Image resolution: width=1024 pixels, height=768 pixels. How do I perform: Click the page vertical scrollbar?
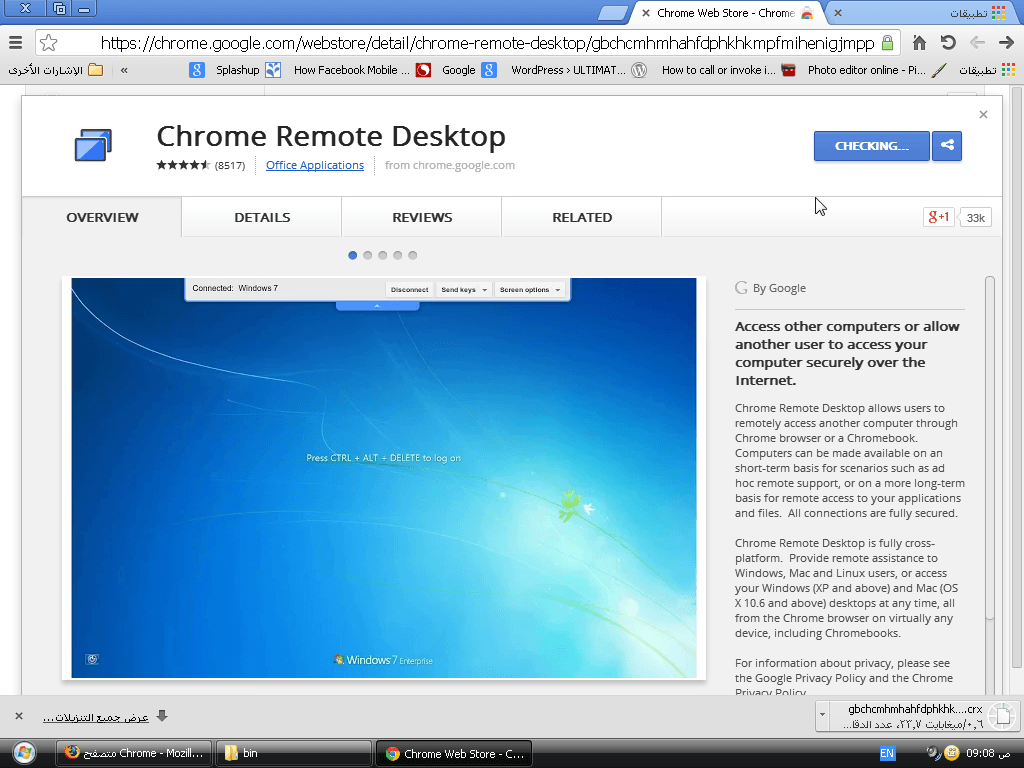[1017, 379]
